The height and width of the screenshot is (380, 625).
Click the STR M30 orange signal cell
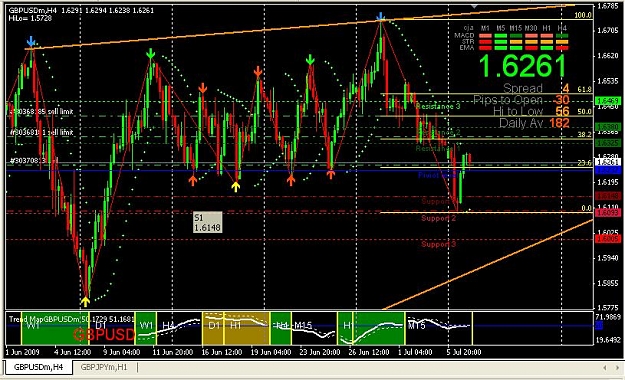531,42
